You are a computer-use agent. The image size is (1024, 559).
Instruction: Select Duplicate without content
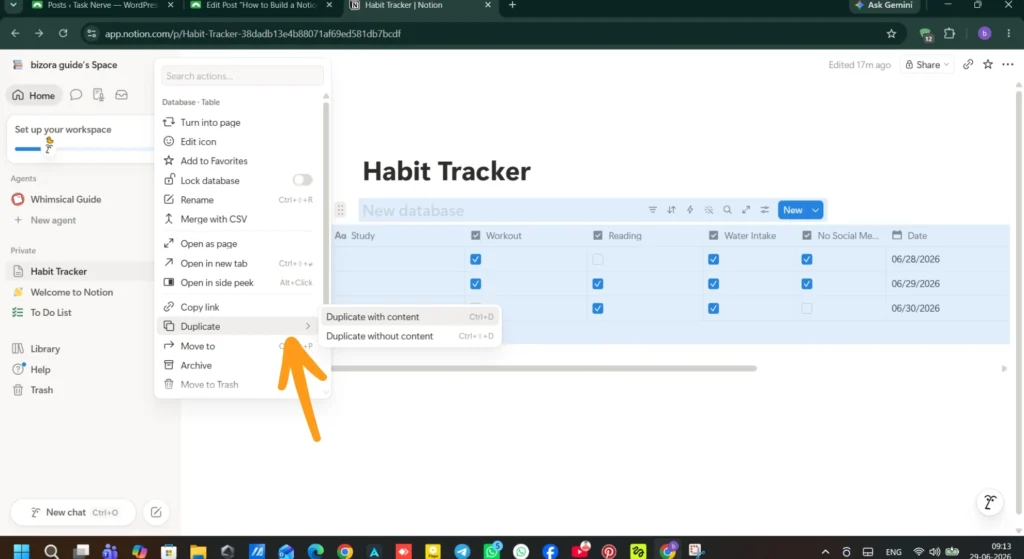(x=409, y=336)
